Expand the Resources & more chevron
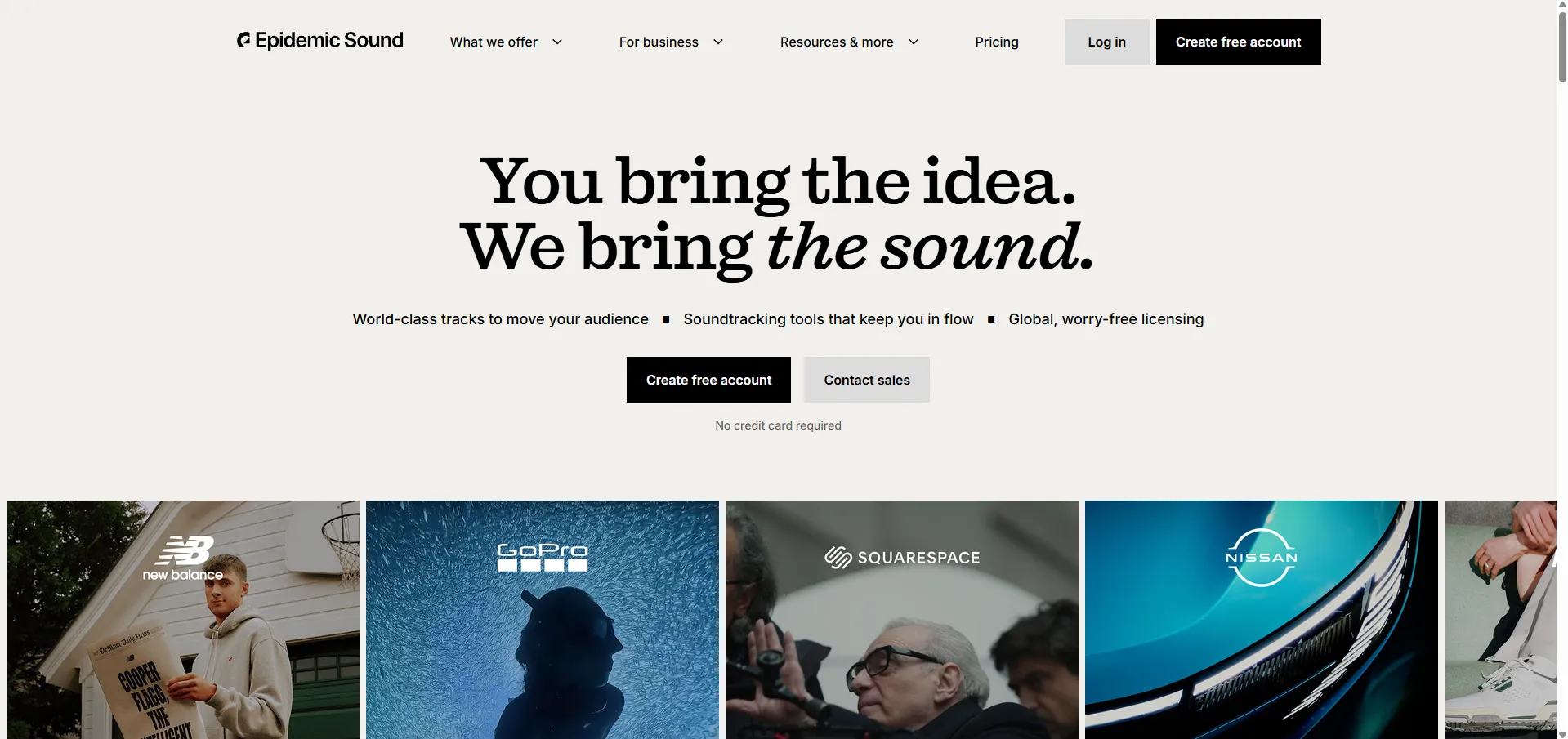The width and height of the screenshot is (1568, 739). [914, 42]
